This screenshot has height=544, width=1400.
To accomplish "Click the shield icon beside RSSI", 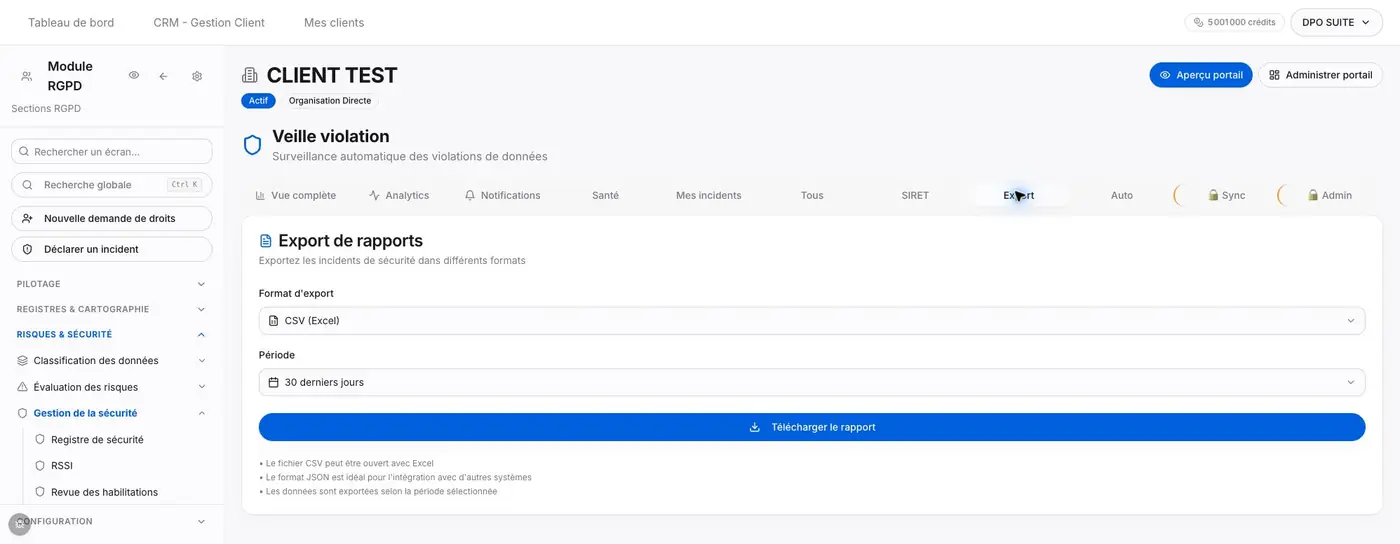I will 41,466.
